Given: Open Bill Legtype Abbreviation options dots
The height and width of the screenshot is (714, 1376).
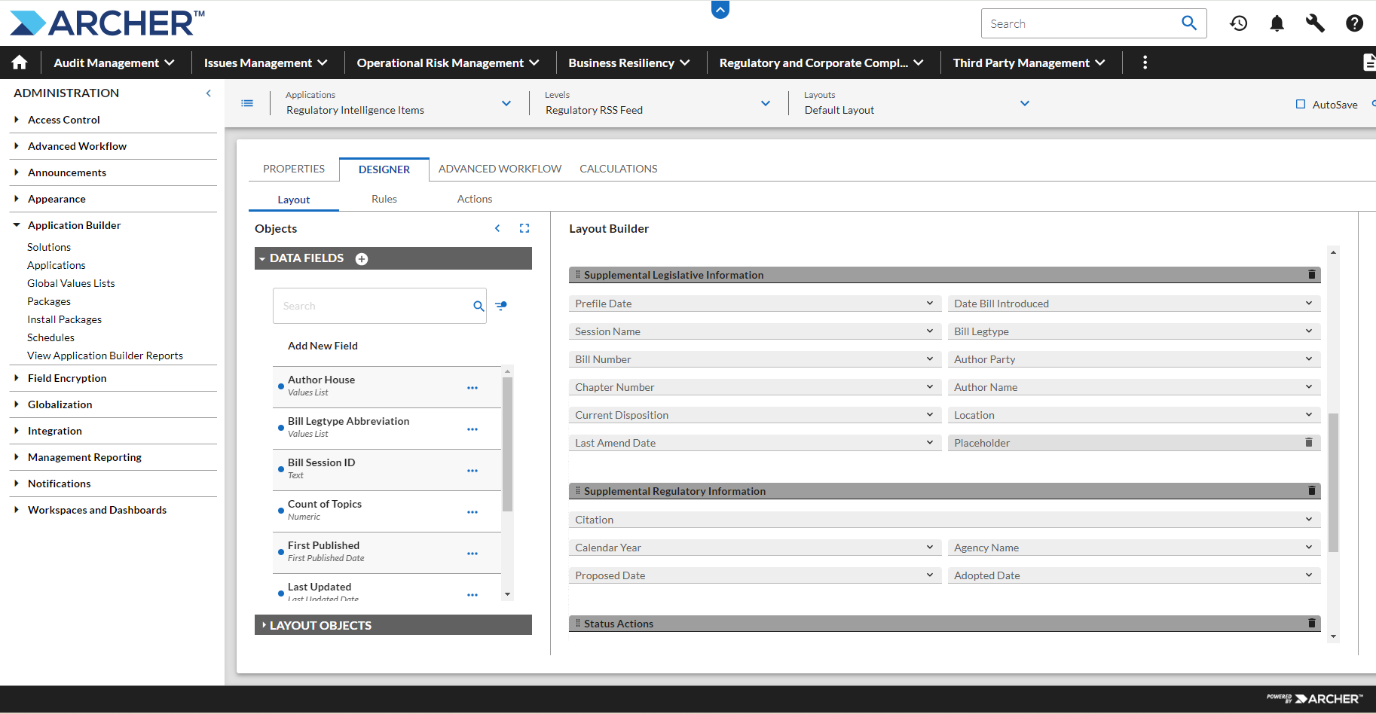Looking at the screenshot, I should 472,429.
